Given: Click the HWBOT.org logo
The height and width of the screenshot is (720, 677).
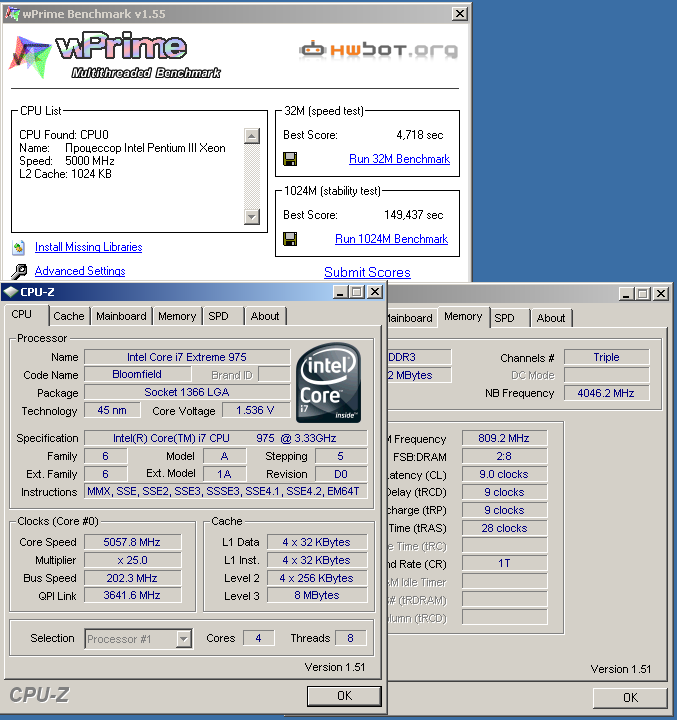Looking at the screenshot, I should pyautogui.click(x=379, y=50).
